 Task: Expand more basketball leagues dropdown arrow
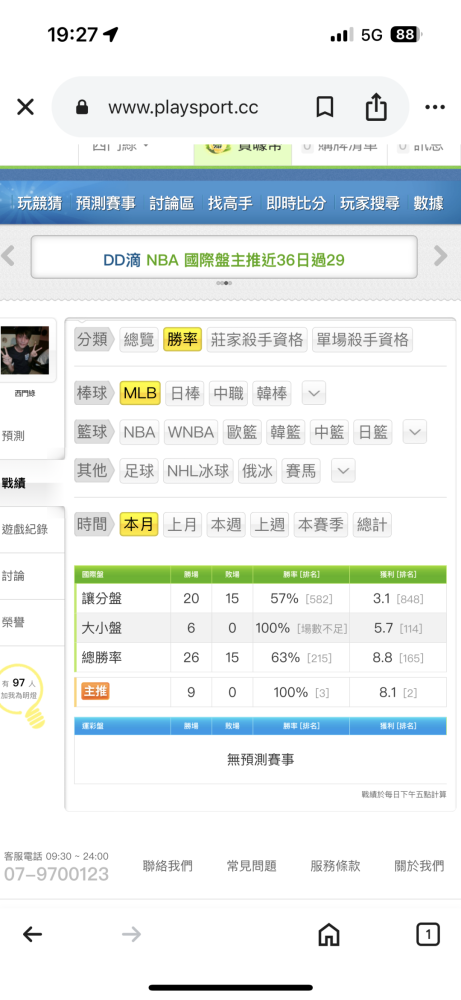click(414, 432)
